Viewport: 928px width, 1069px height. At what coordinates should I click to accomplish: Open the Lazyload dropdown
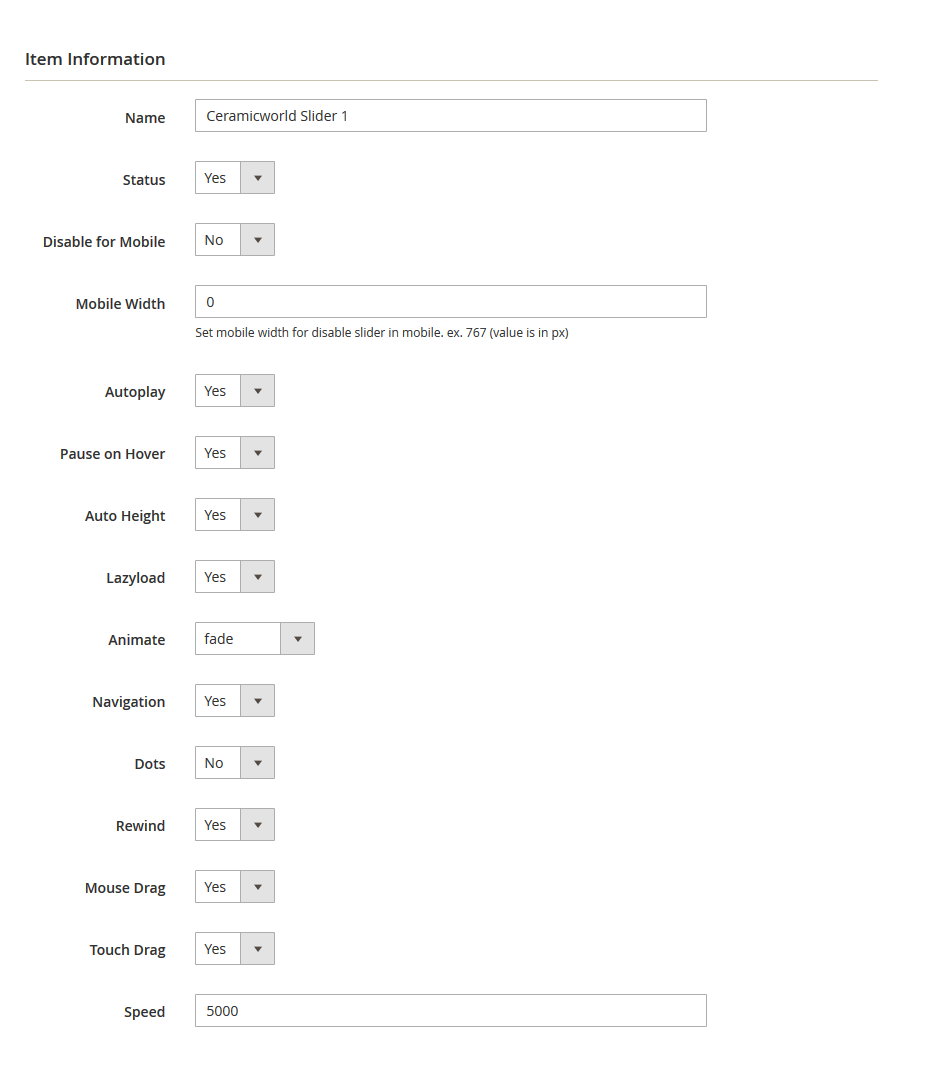(235, 577)
